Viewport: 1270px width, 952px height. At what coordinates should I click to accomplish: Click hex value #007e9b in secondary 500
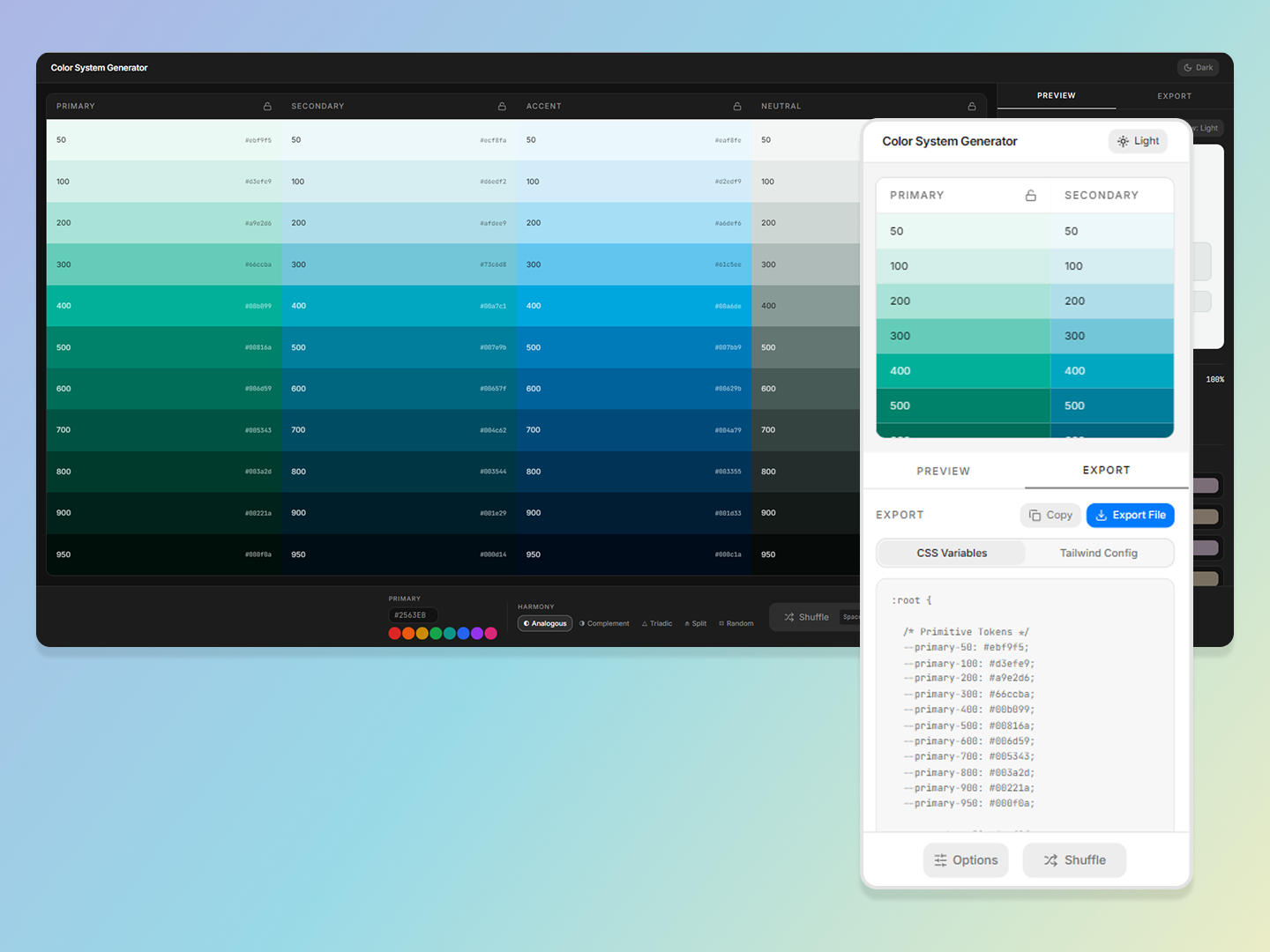[x=493, y=347]
